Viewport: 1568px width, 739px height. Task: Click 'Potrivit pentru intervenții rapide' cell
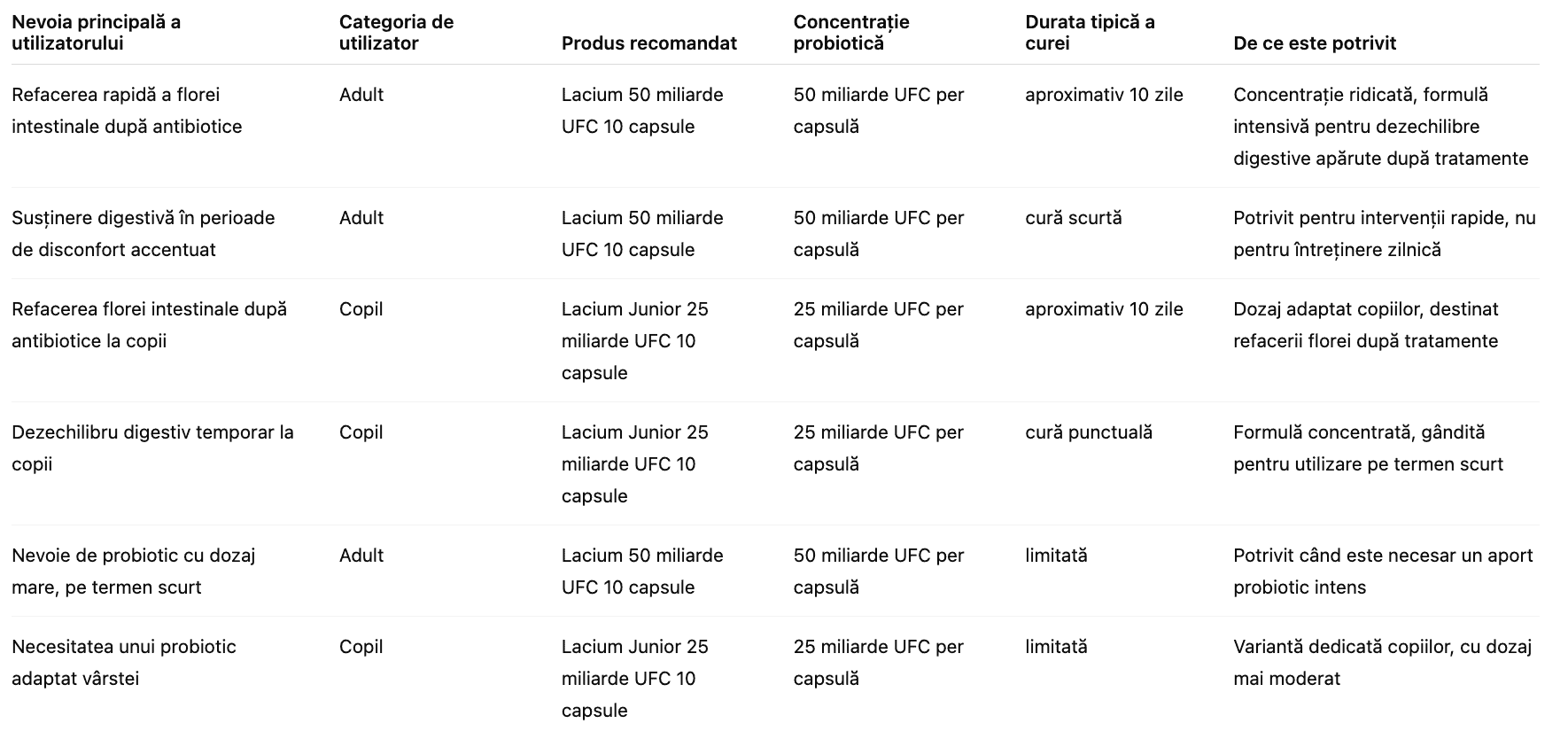tap(1384, 234)
